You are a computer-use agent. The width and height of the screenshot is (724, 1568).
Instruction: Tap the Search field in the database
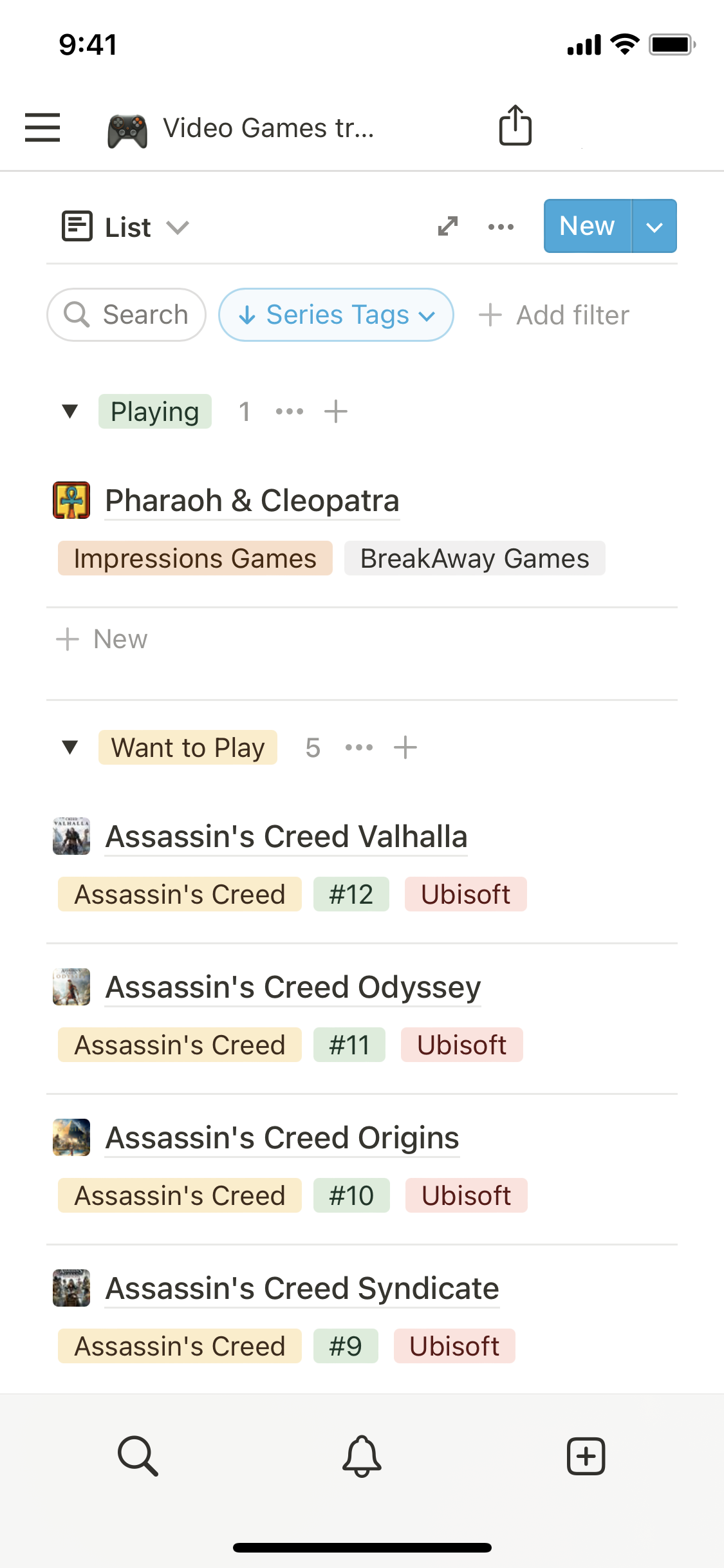click(x=127, y=315)
